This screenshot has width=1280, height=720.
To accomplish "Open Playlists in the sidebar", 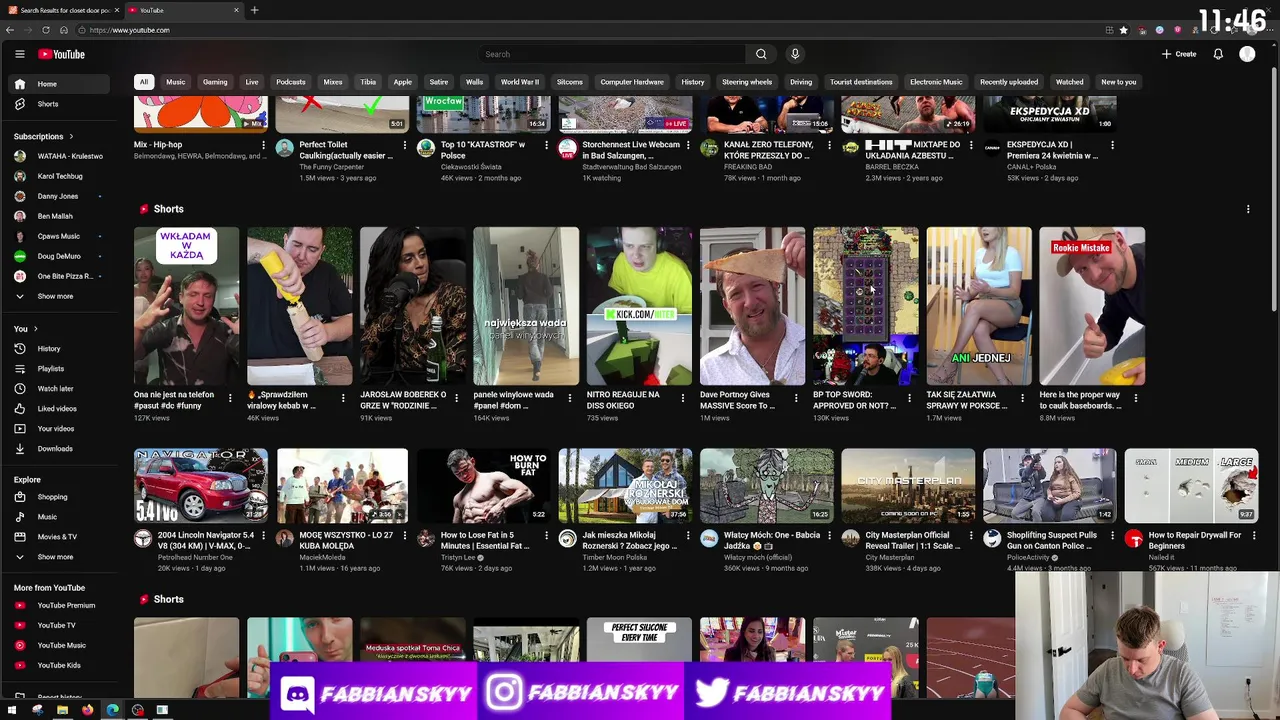I will [60, 369].
